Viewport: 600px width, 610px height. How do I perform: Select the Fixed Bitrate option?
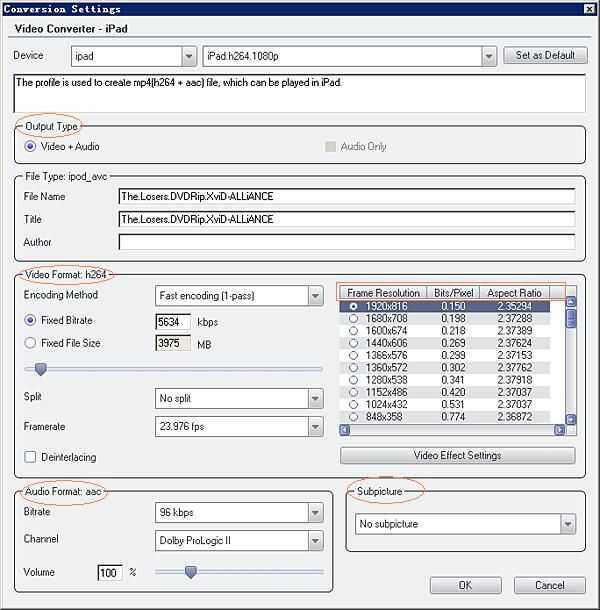(x=59, y=321)
